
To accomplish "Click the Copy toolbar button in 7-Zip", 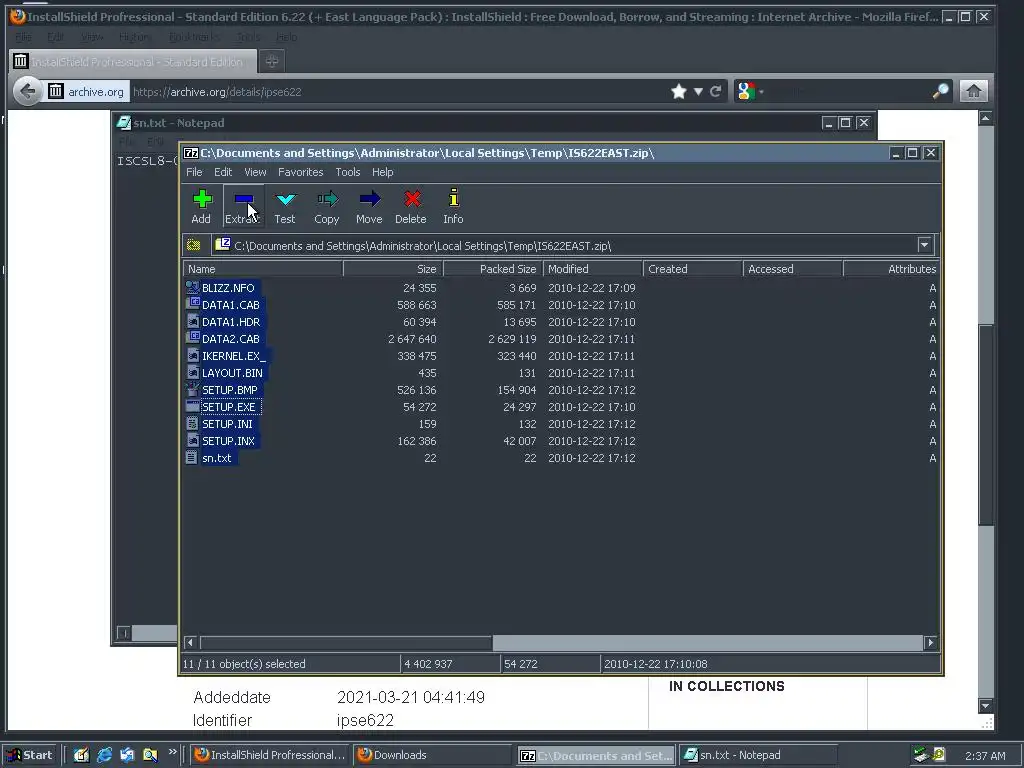I will (x=327, y=206).
